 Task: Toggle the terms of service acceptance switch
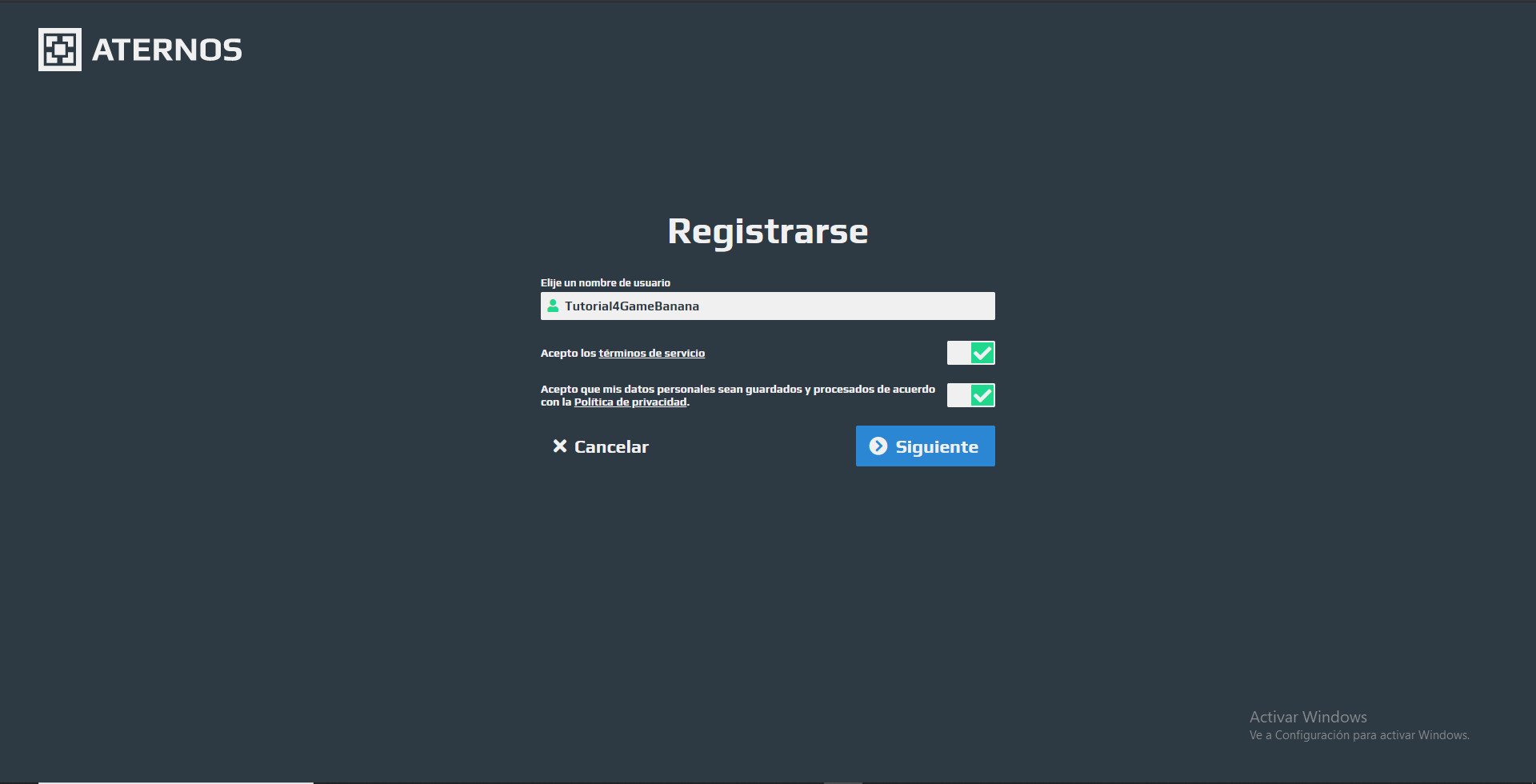pyautogui.click(x=971, y=353)
